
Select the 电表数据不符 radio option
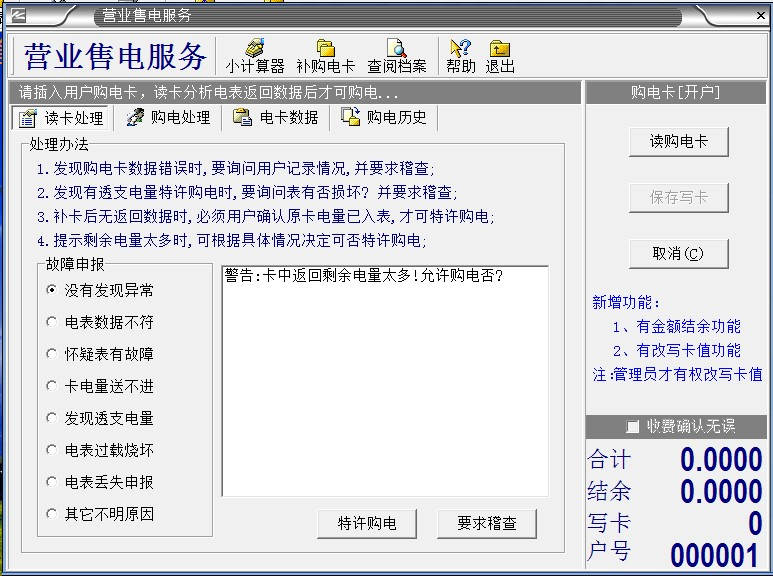click(52, 322)
